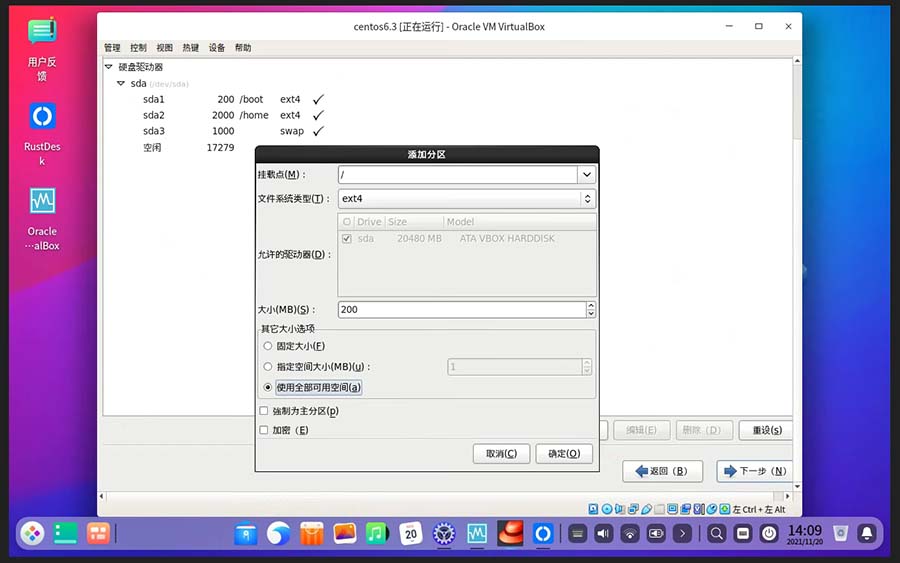Select the 使用全部可用空间 radio option
Screen dimensions: 900x563
[268, 387]
